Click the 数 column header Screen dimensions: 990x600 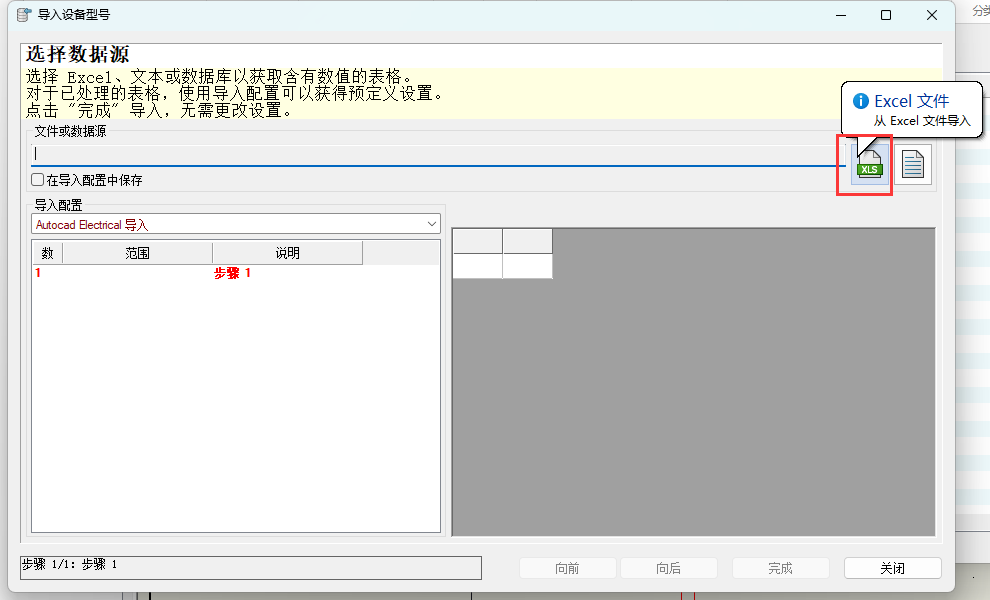tap(46, 252)
